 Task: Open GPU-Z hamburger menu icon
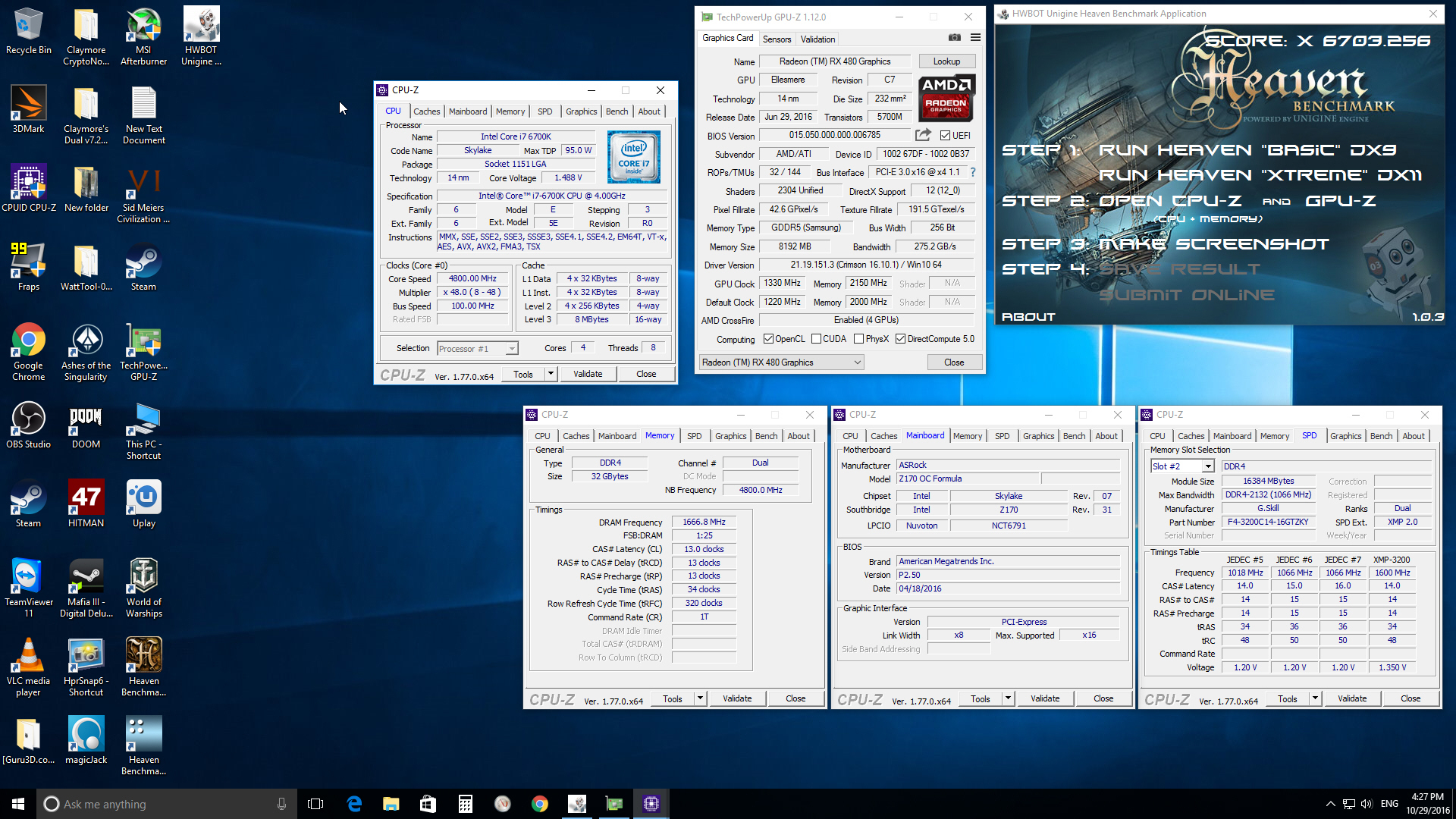click(975, 37)
